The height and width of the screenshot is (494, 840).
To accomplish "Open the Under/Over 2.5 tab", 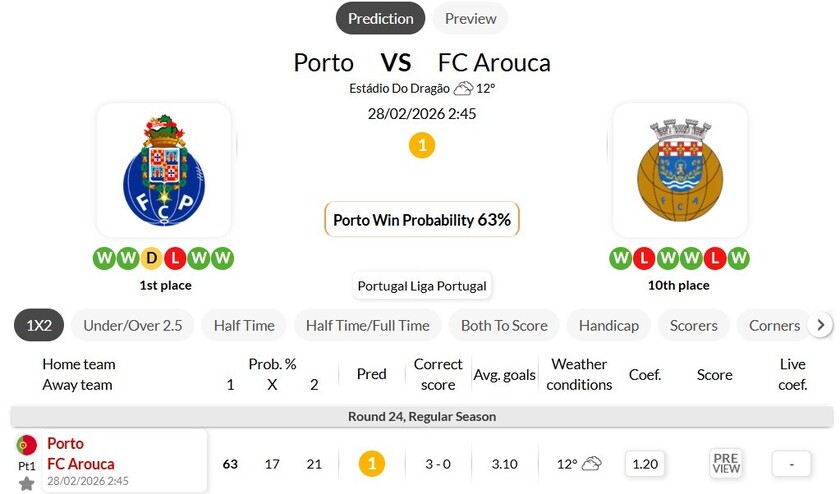I will (x=132, y=325).
